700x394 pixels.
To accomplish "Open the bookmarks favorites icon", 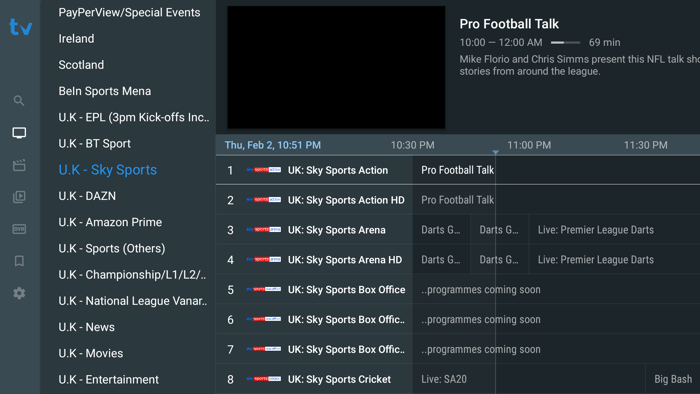I will [19, 261].
